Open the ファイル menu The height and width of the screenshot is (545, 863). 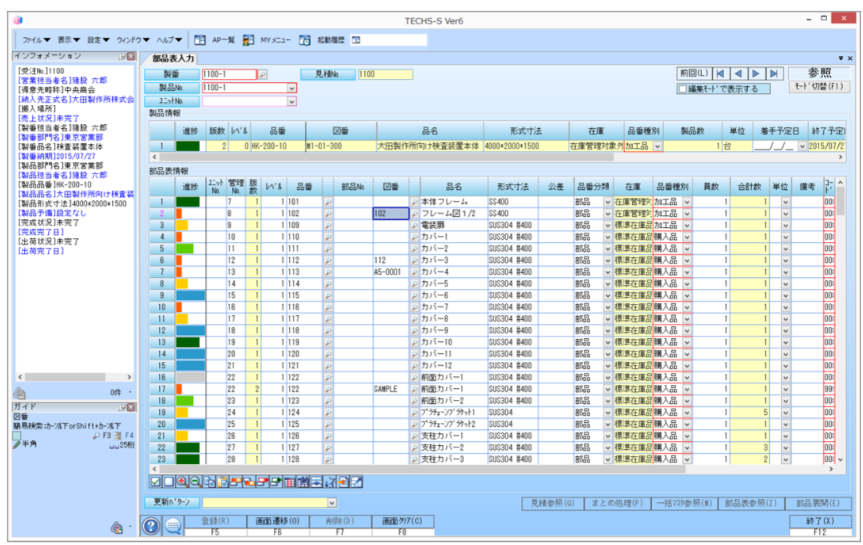(x=36, y=40)
